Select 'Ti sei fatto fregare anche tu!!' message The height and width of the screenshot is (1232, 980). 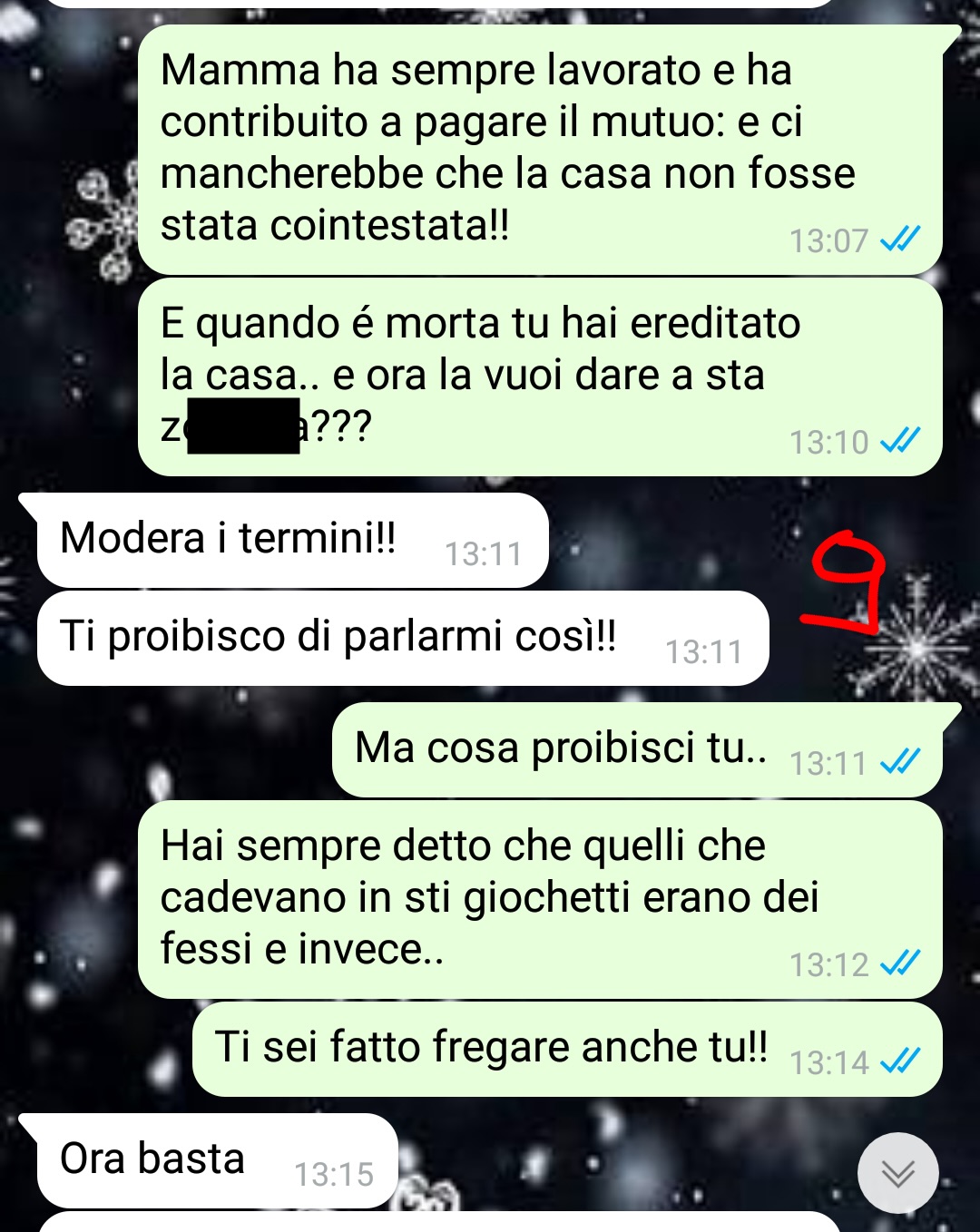[567, 1049]
